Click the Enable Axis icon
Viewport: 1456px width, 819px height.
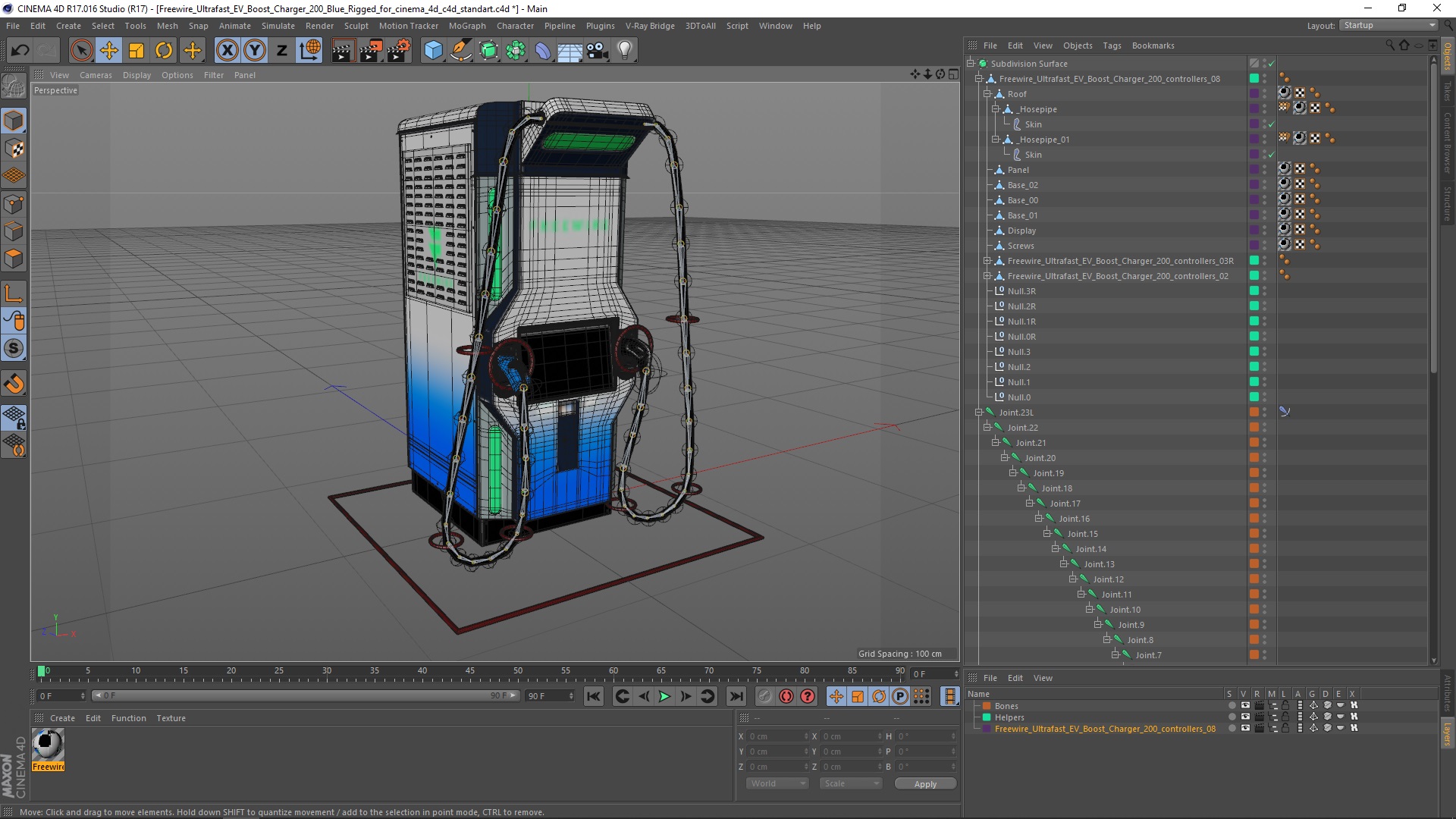click(x=14, y=293)
